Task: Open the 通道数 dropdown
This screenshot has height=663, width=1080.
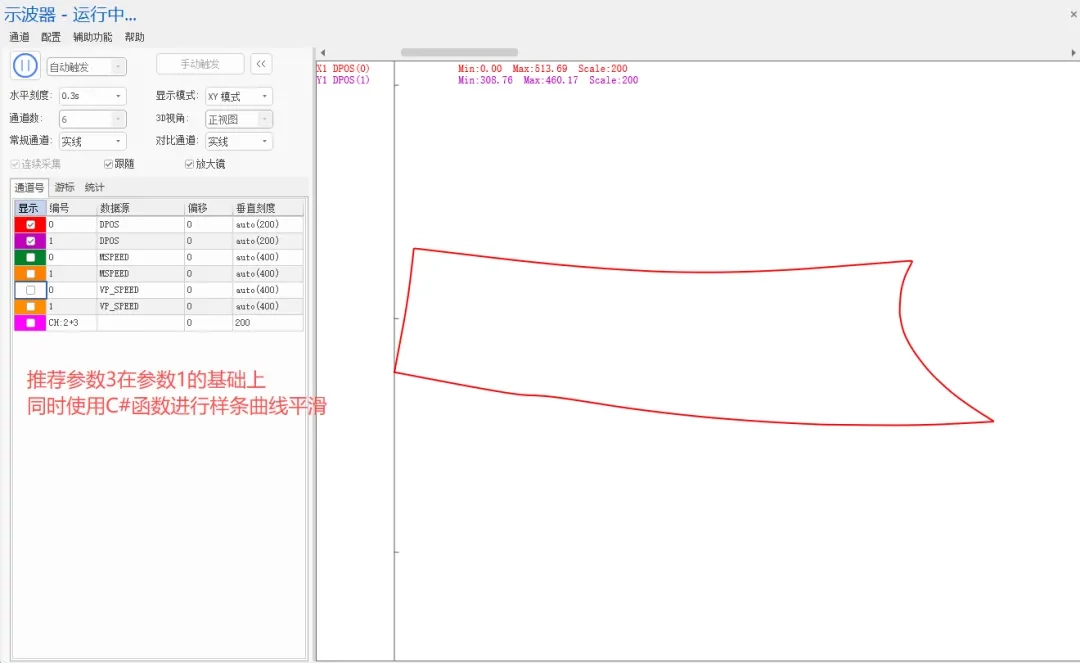Action: [92, 119]
